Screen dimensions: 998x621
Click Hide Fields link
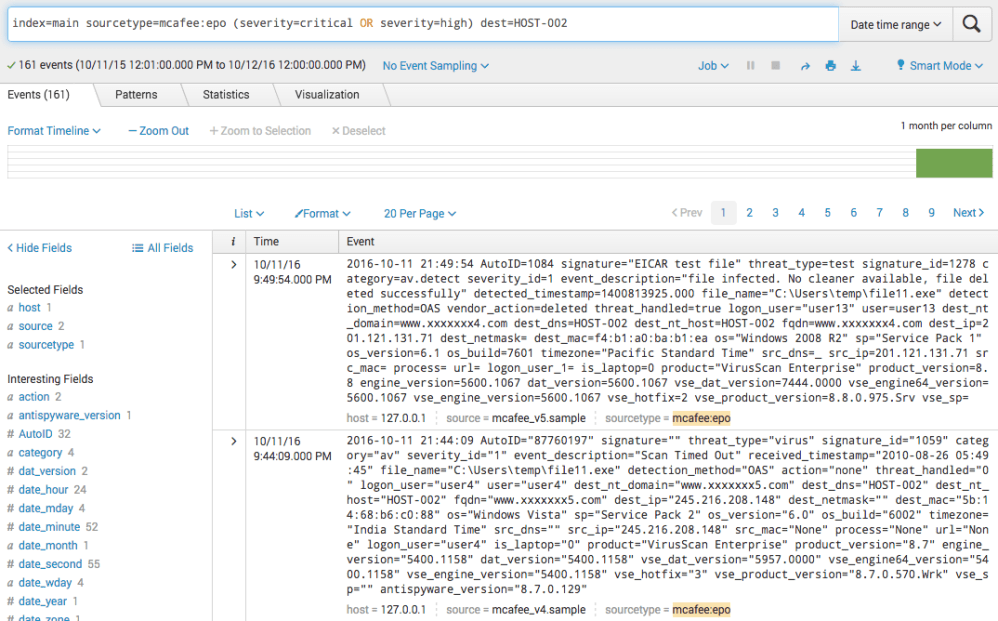pyautogui.click(x=40, y=248)
